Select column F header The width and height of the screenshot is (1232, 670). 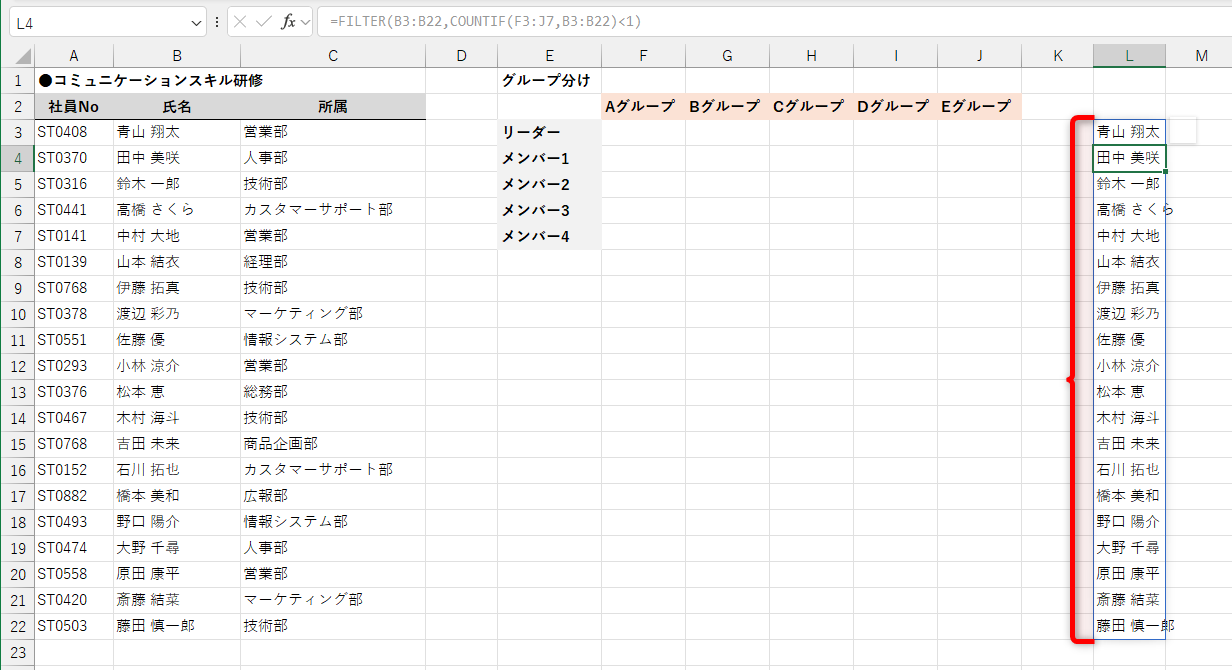[643, 55]
